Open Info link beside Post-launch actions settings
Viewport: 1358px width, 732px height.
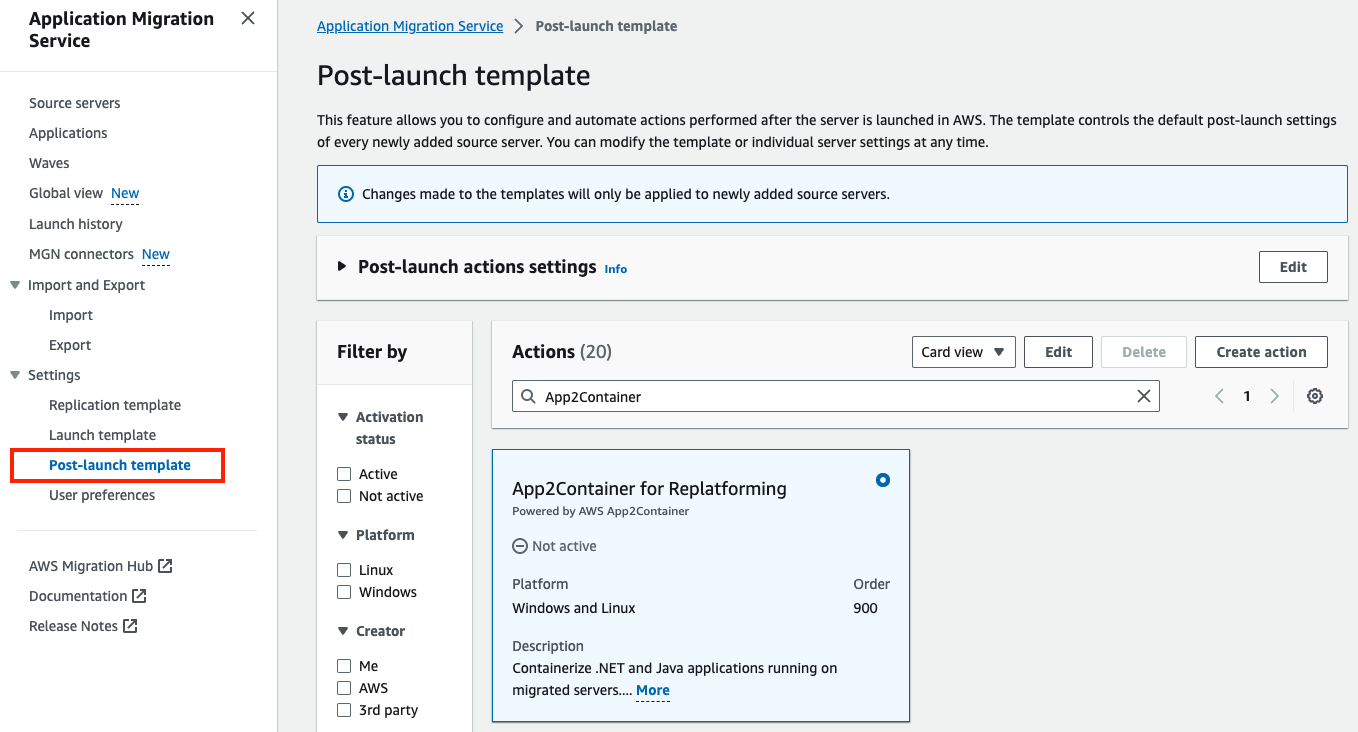tap(616, 269)
